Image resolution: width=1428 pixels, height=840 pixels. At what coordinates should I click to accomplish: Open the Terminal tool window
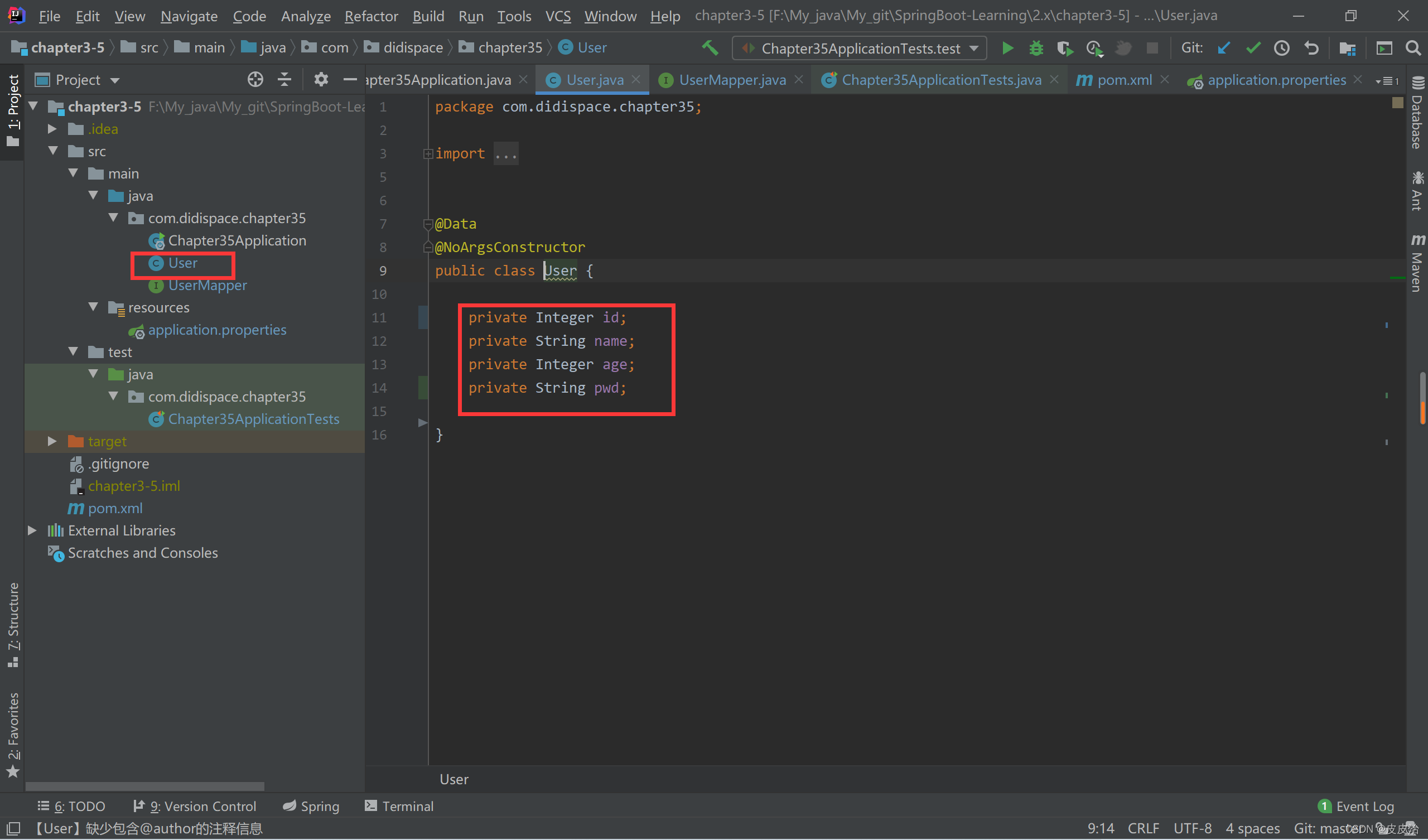coord(399,805)
